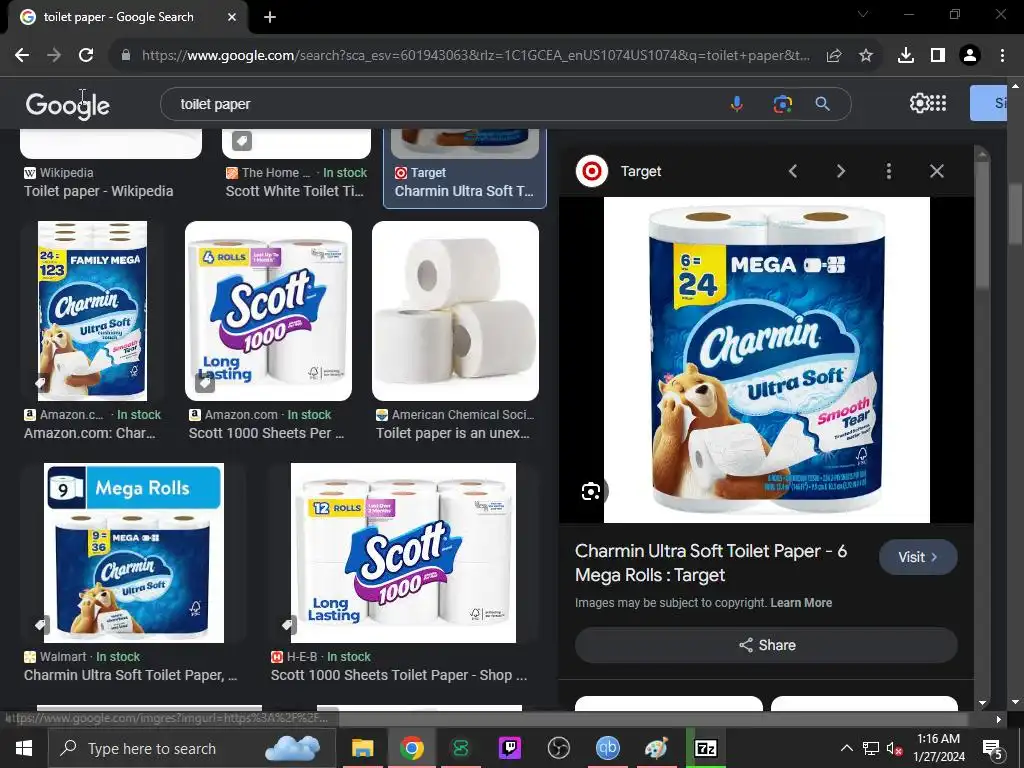Open the Twitch taskbar icon
This screenshot has width=1024, height=768.
click(509, 748)
